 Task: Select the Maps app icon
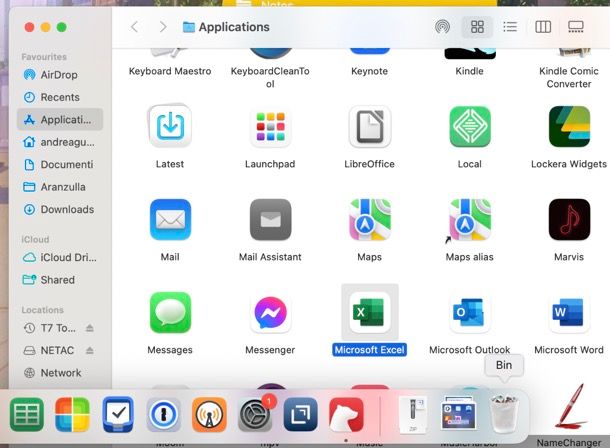[x=370, y=219]
